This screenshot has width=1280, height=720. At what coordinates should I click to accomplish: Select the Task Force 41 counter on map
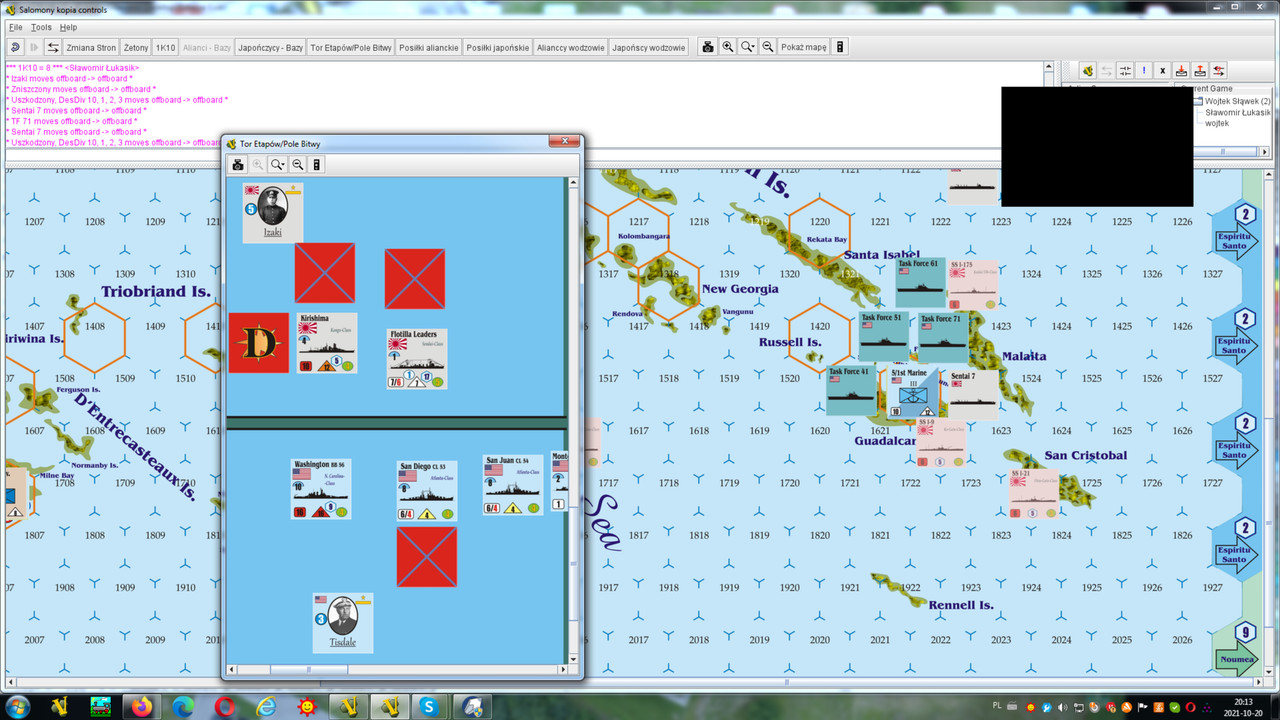coord(850,390)
